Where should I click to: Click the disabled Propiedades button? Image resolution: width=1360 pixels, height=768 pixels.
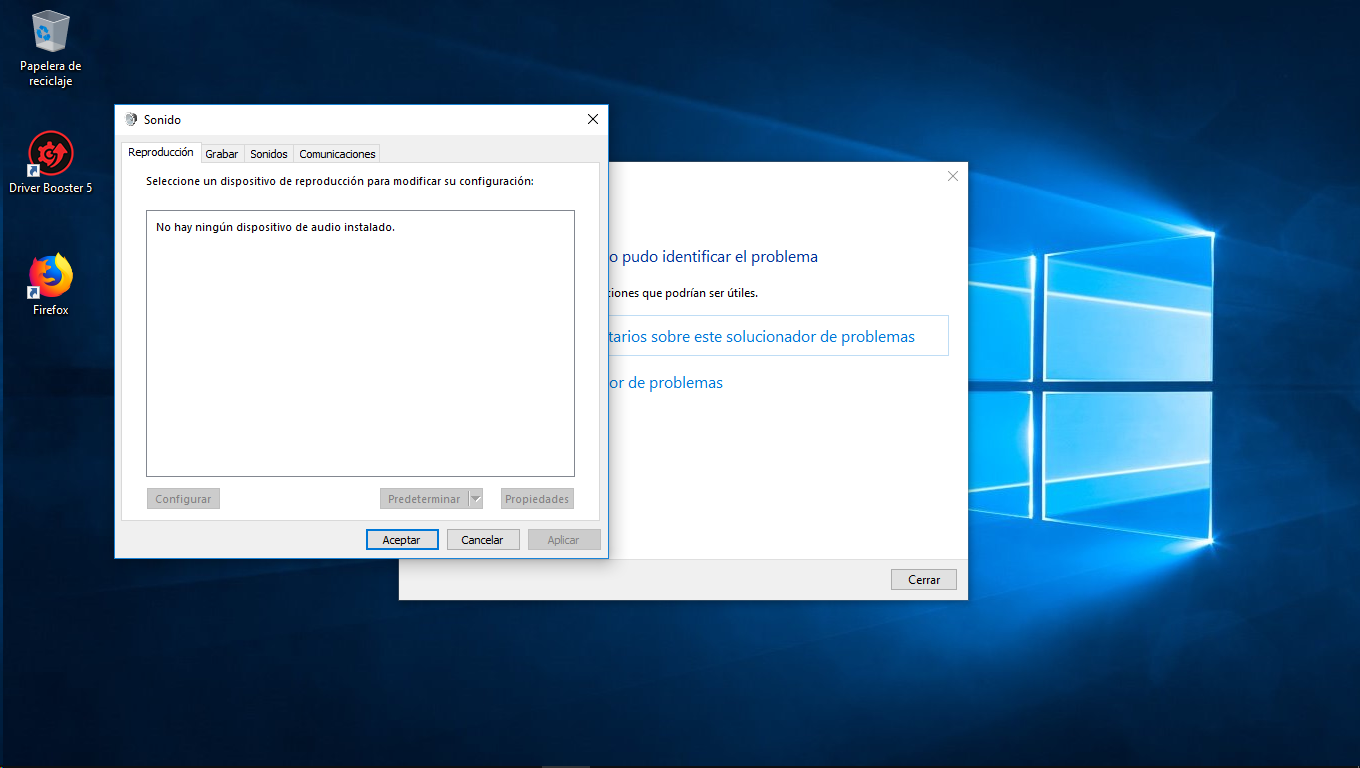tap(537, 499)
